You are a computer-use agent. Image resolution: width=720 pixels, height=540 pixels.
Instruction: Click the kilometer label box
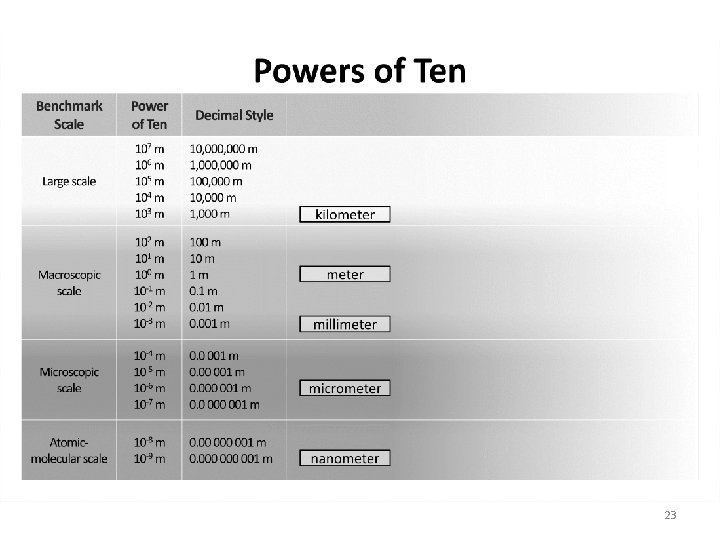tap(345, 214)
